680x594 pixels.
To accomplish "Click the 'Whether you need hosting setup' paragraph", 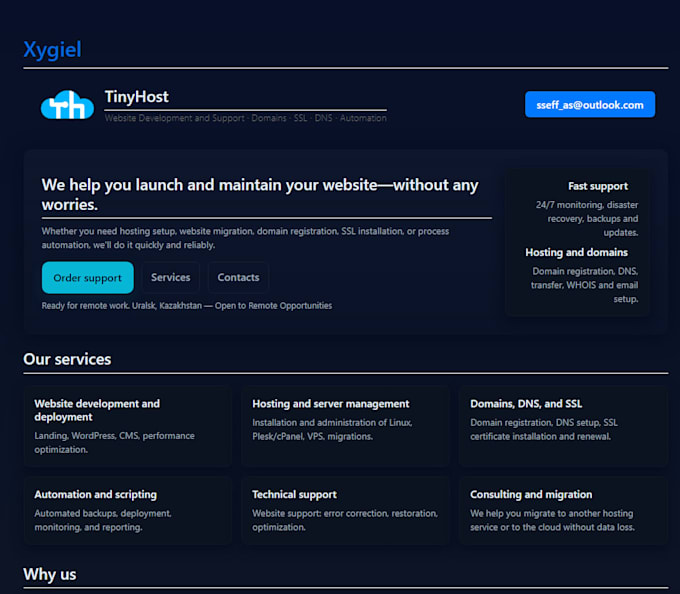I will (245, 238).
